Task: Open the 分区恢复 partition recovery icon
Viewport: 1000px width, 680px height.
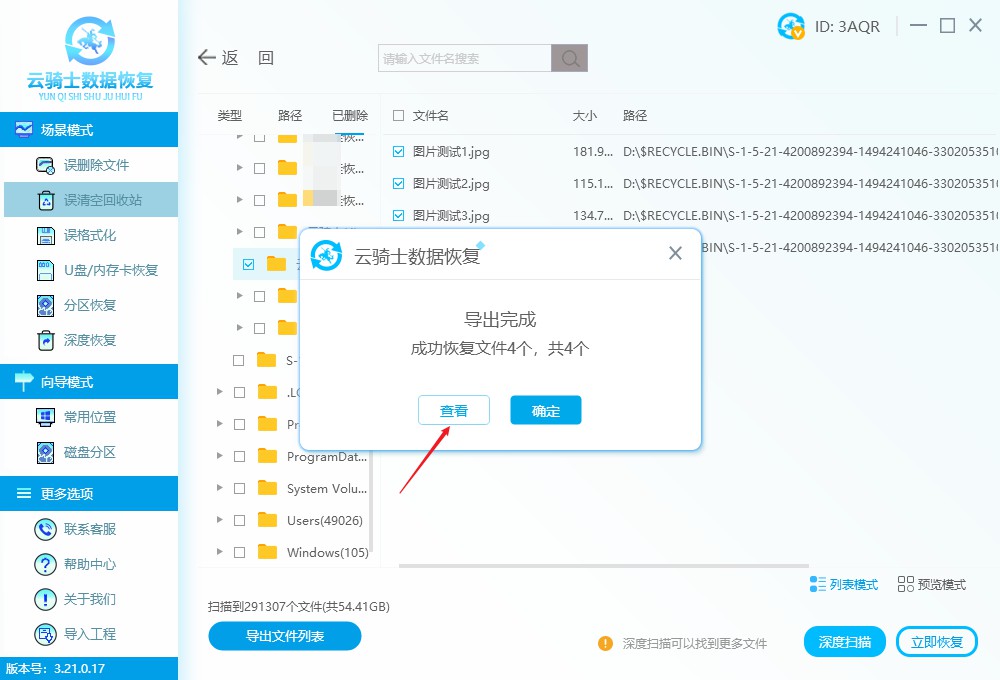Action: tap(45, 306)
